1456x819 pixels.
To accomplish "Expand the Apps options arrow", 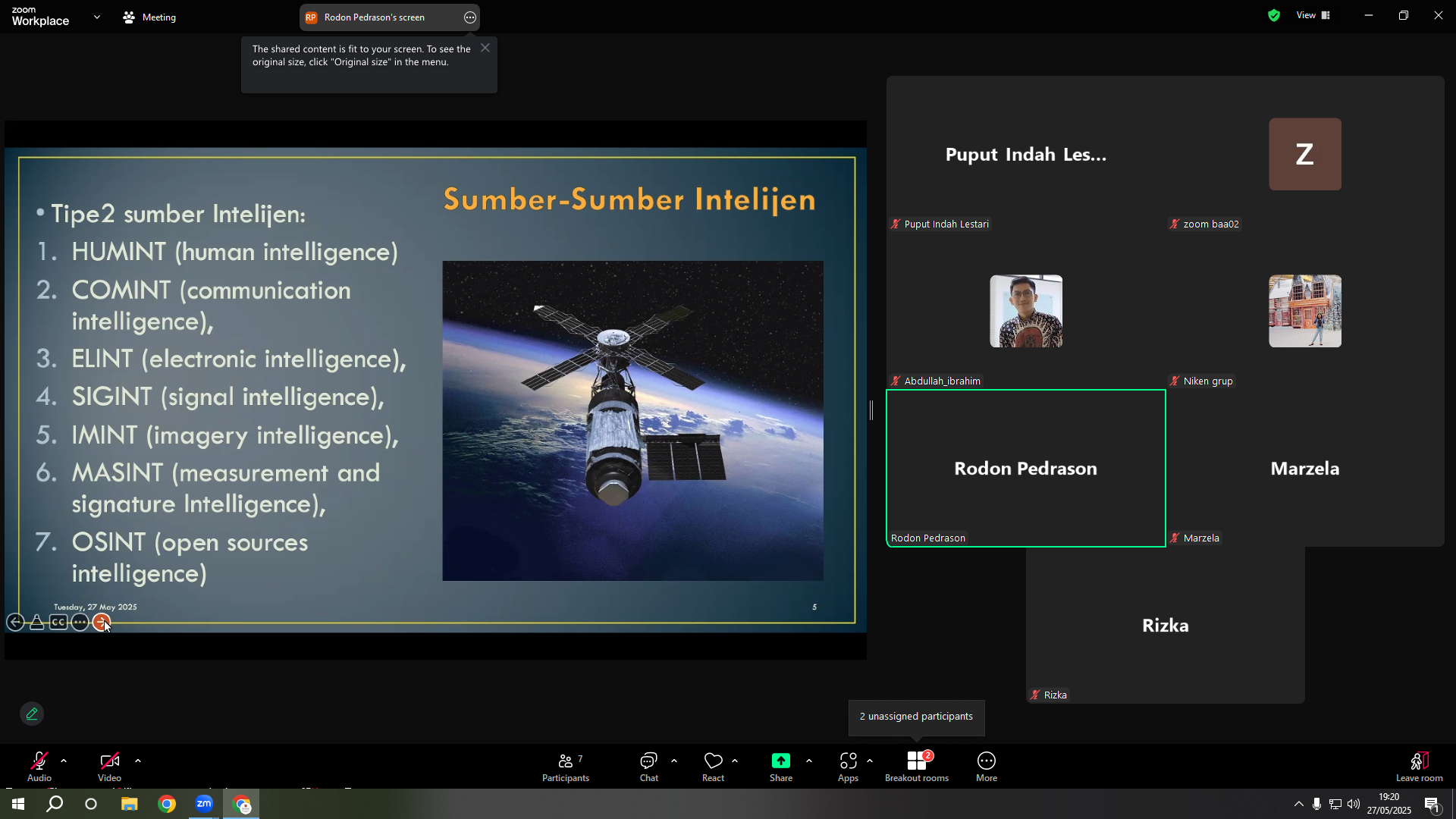I will coord(870,761).
